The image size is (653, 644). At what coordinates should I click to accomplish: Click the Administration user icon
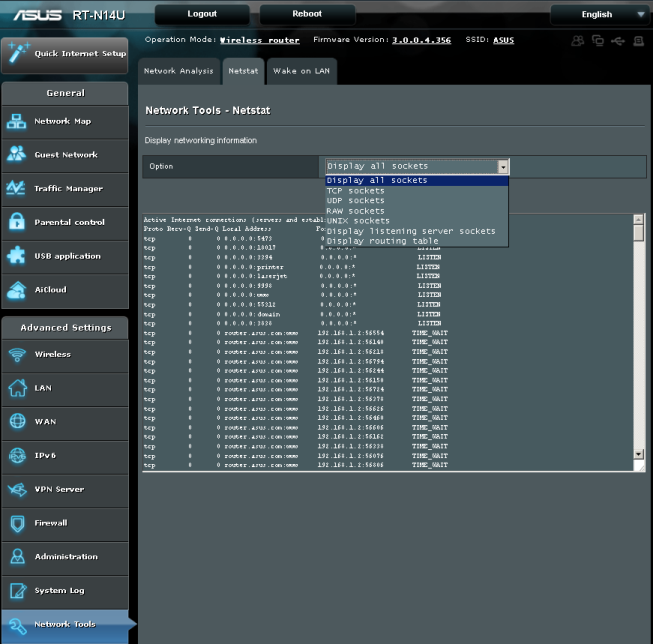(x=17, y=557)
